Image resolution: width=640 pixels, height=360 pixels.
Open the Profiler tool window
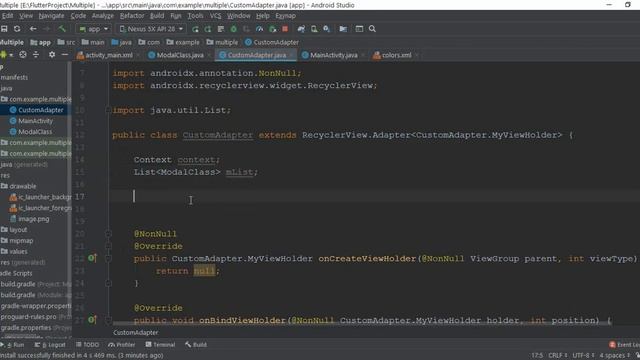click(122, 344)
